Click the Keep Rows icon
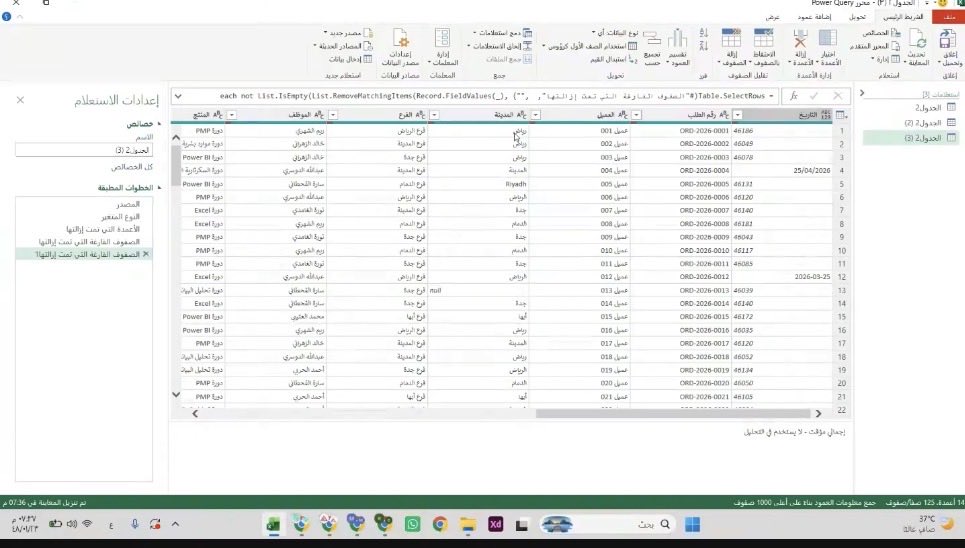The height and width of the screenshot is (548, 965). point(763,38)
